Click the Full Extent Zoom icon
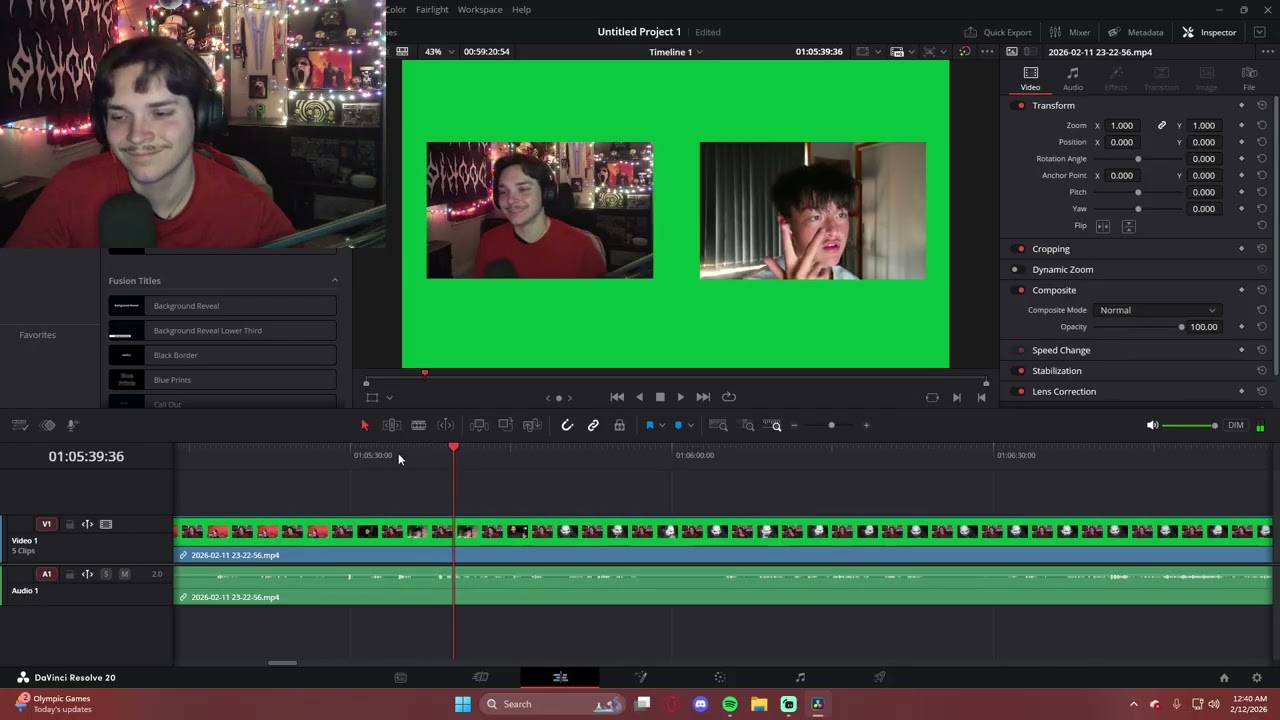This screenshot has height=720, width=1280. (x=718, y=425)
